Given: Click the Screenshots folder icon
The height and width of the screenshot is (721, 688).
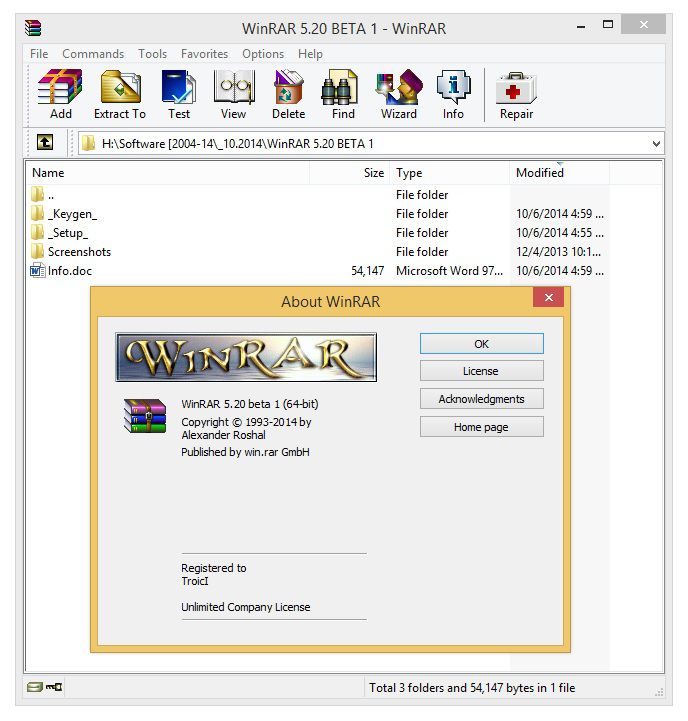Looking at the screenshot, I should pos(38,251).
